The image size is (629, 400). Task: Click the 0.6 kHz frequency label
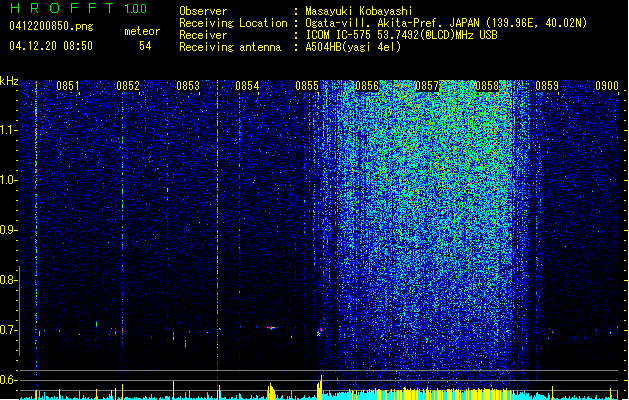click(8, 380)
